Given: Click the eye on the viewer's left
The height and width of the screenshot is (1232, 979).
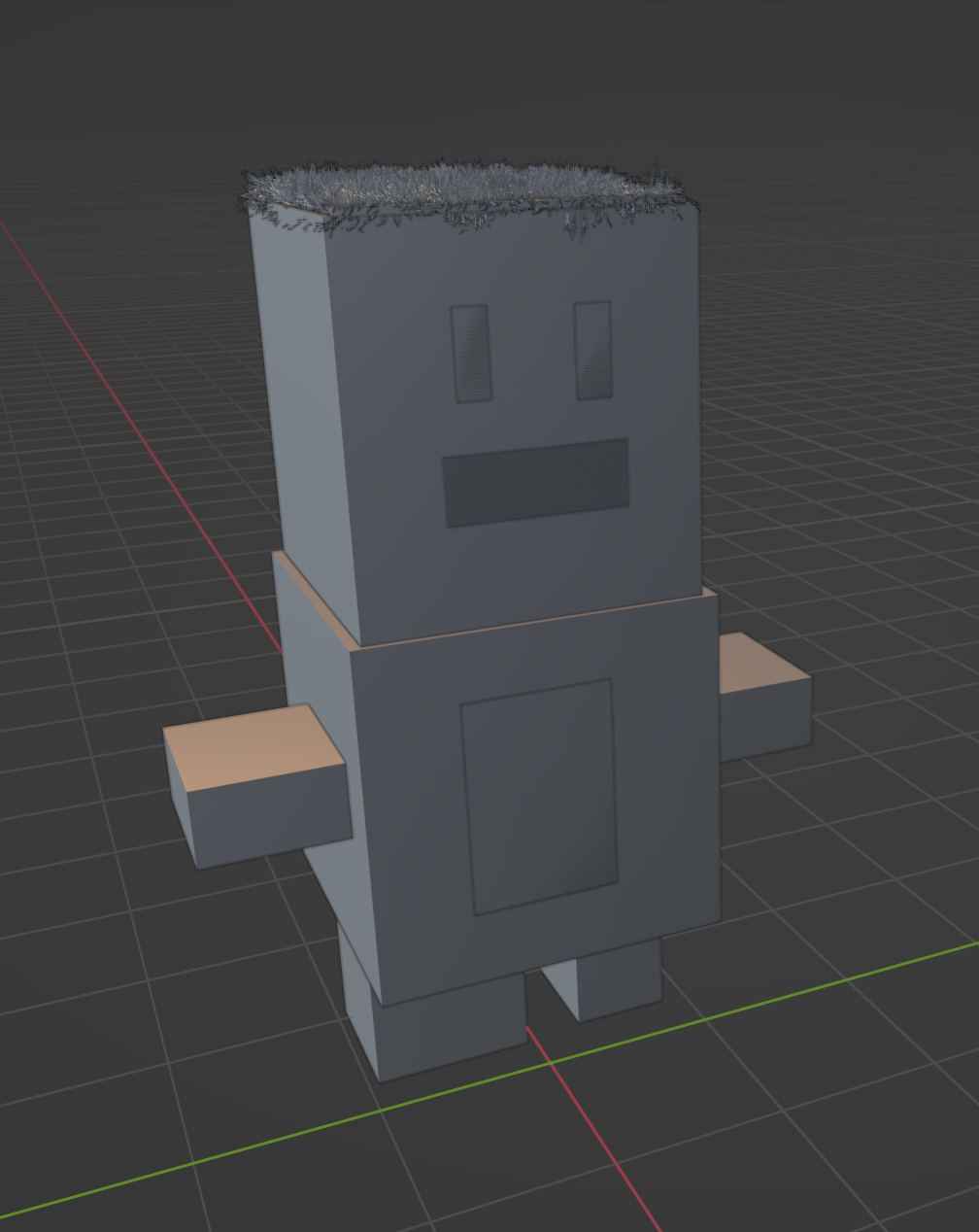Looking at the screenshot, I should pyautogui.click(x=471, y=354).
